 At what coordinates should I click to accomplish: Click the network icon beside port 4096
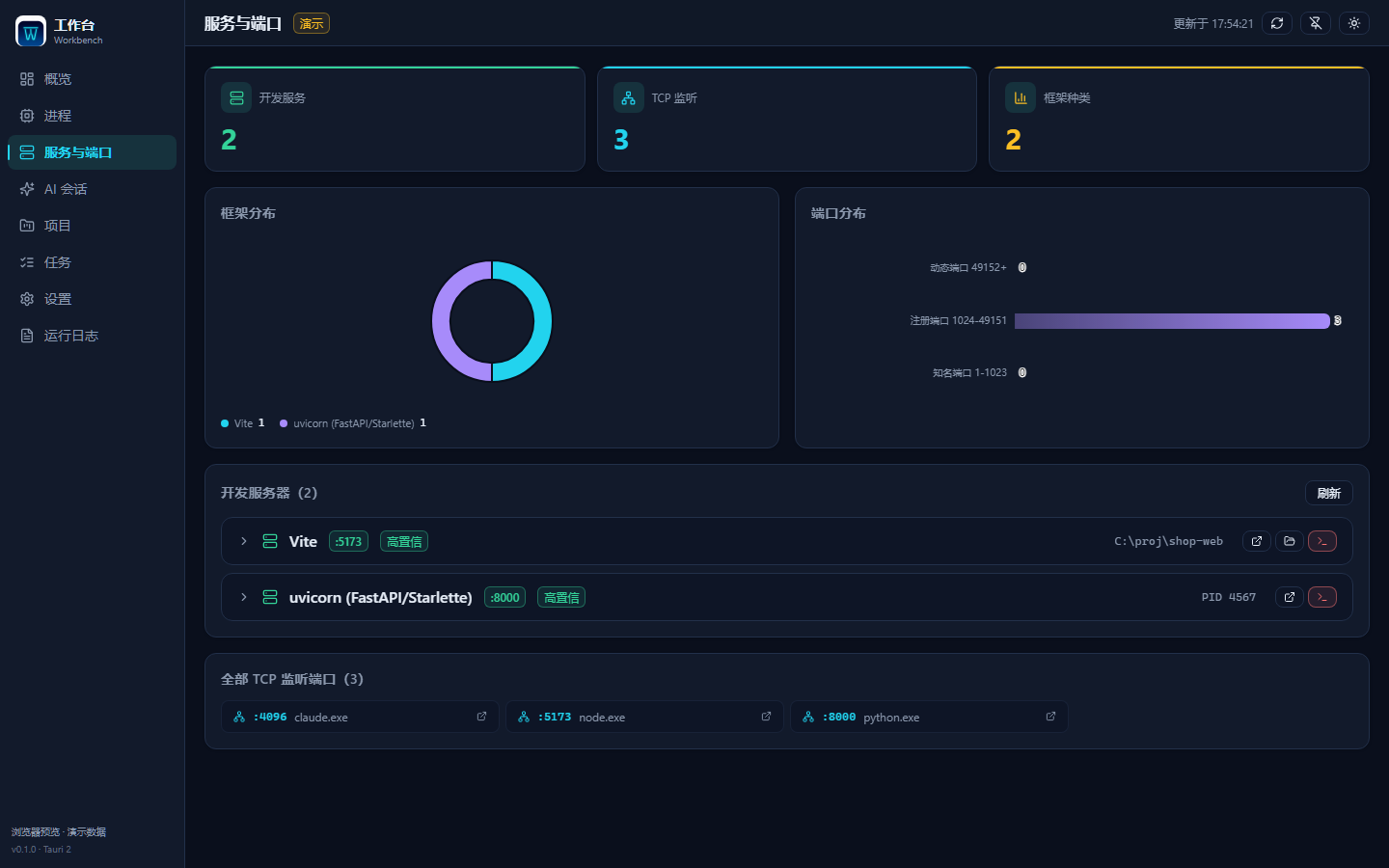click(x=239, y=717)
